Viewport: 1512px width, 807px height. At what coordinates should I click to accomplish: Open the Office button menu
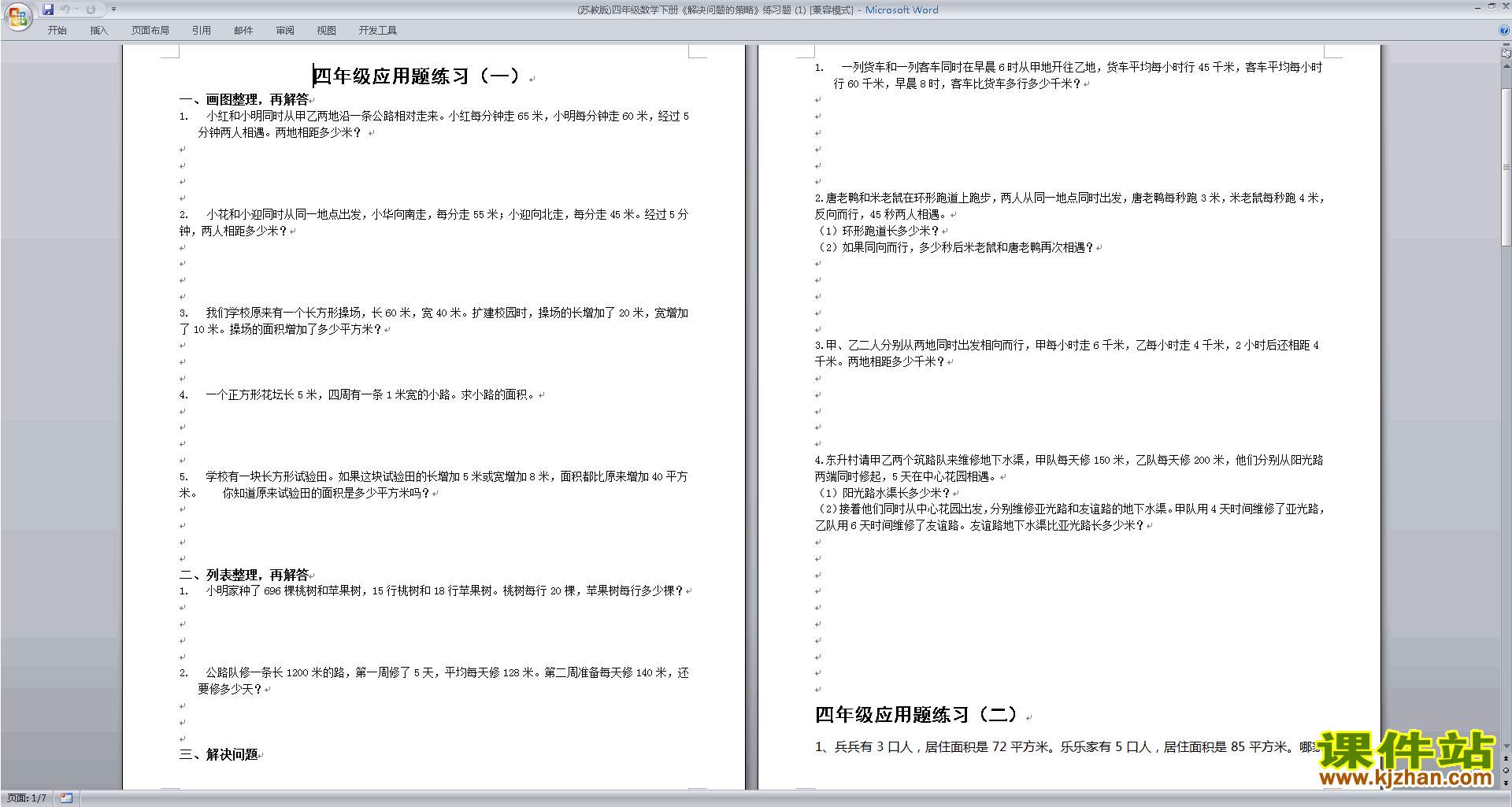[x=17, y=16]
